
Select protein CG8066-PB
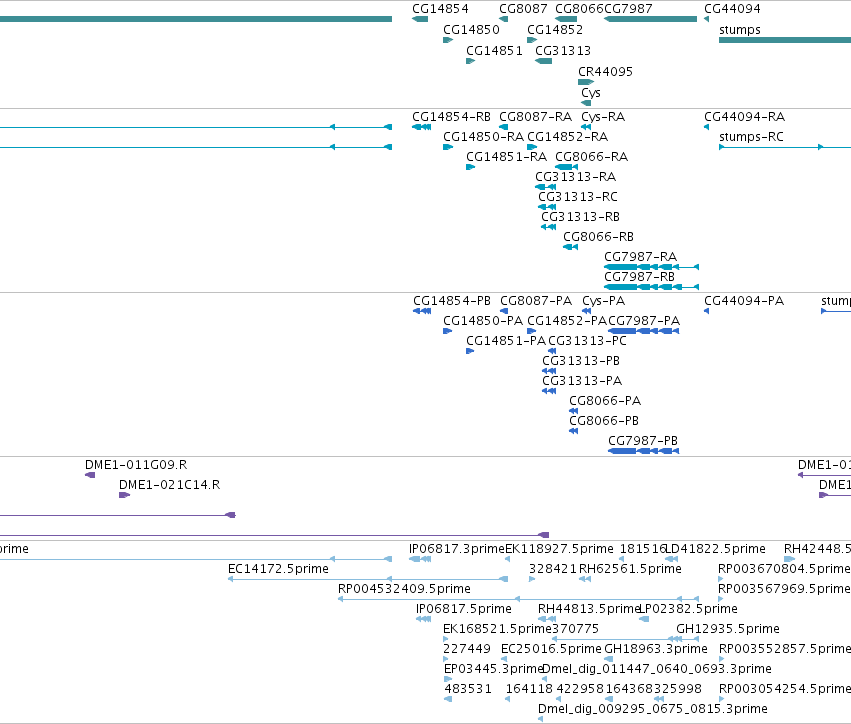574,431
